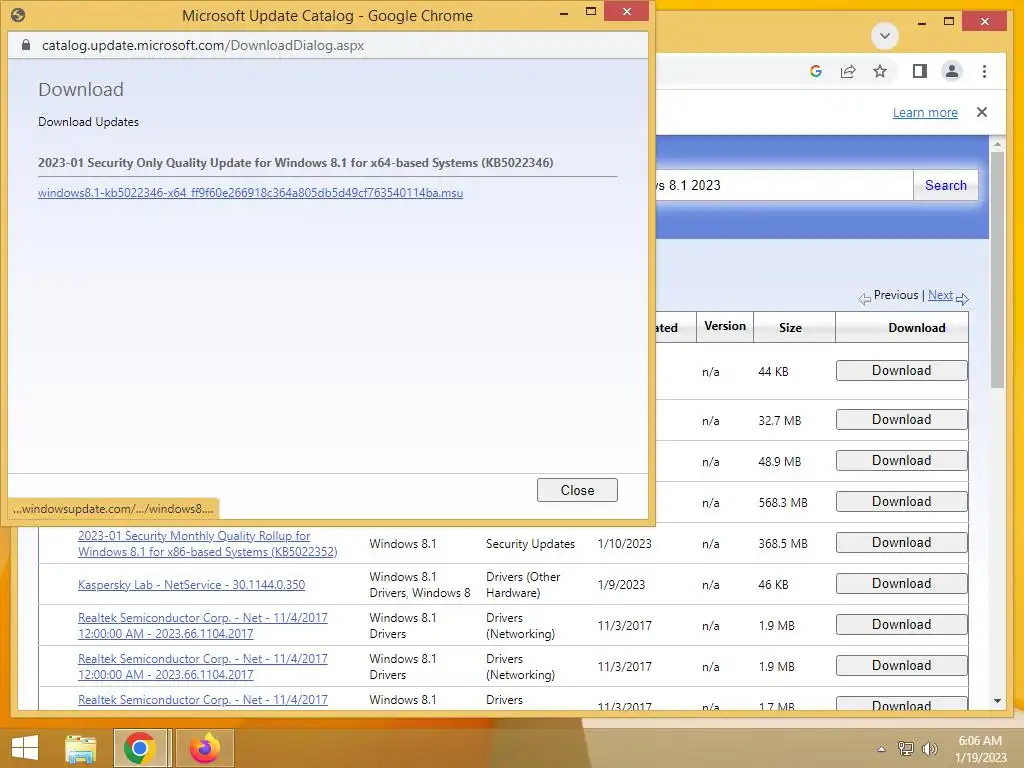1024x768 pixels.
Task: Click the windows8.1-kb5022346-x64 .msu download link
Action: (x=250, y=193)
